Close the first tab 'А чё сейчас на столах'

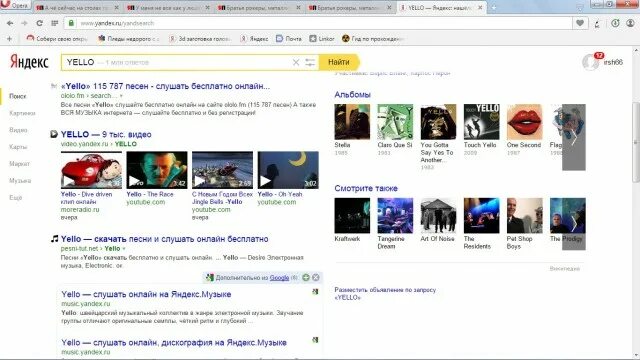click(117, 7)
